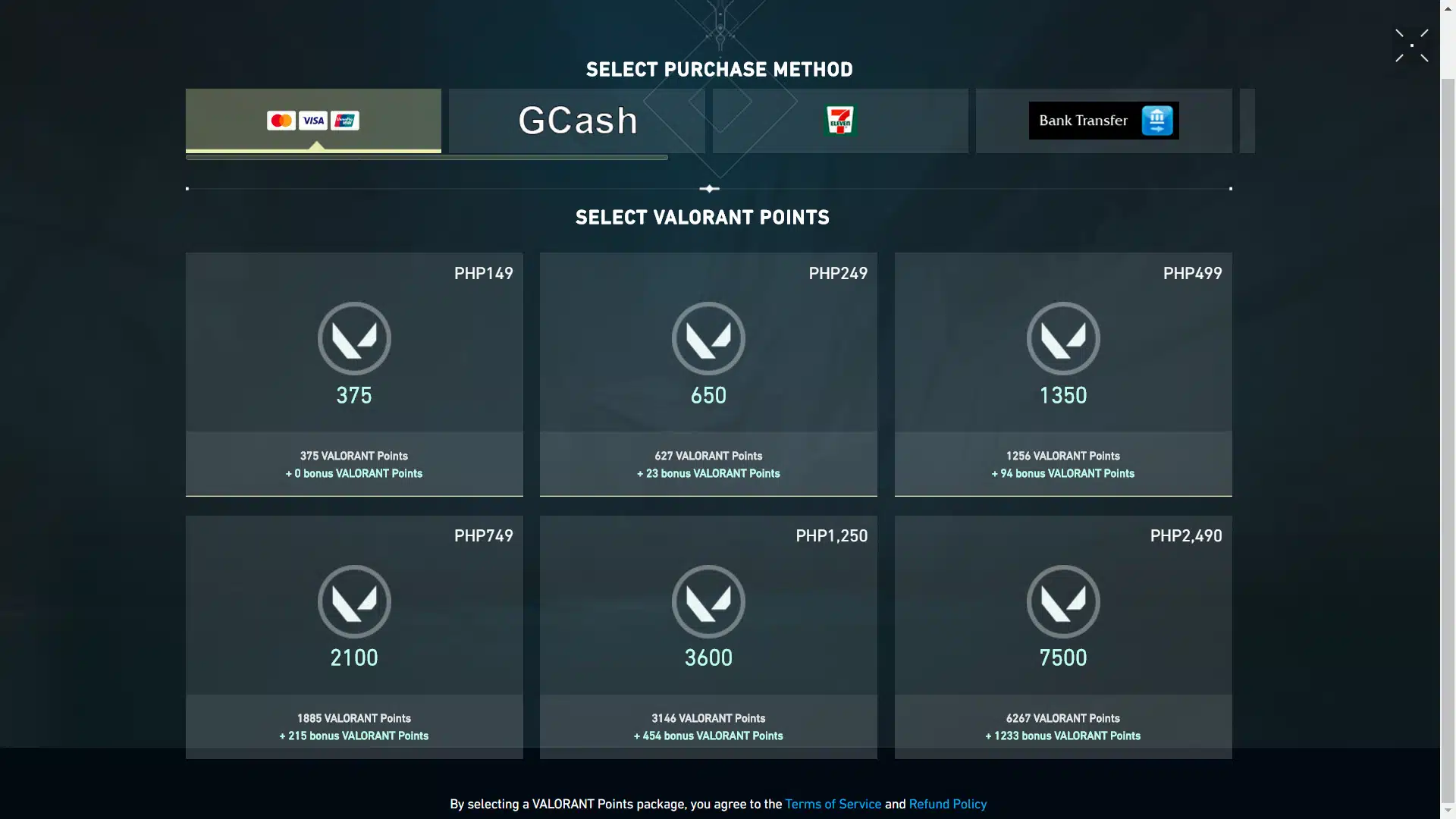
Task: Click the Valorant Points icon above 650
Action: [x=708, y=338]
